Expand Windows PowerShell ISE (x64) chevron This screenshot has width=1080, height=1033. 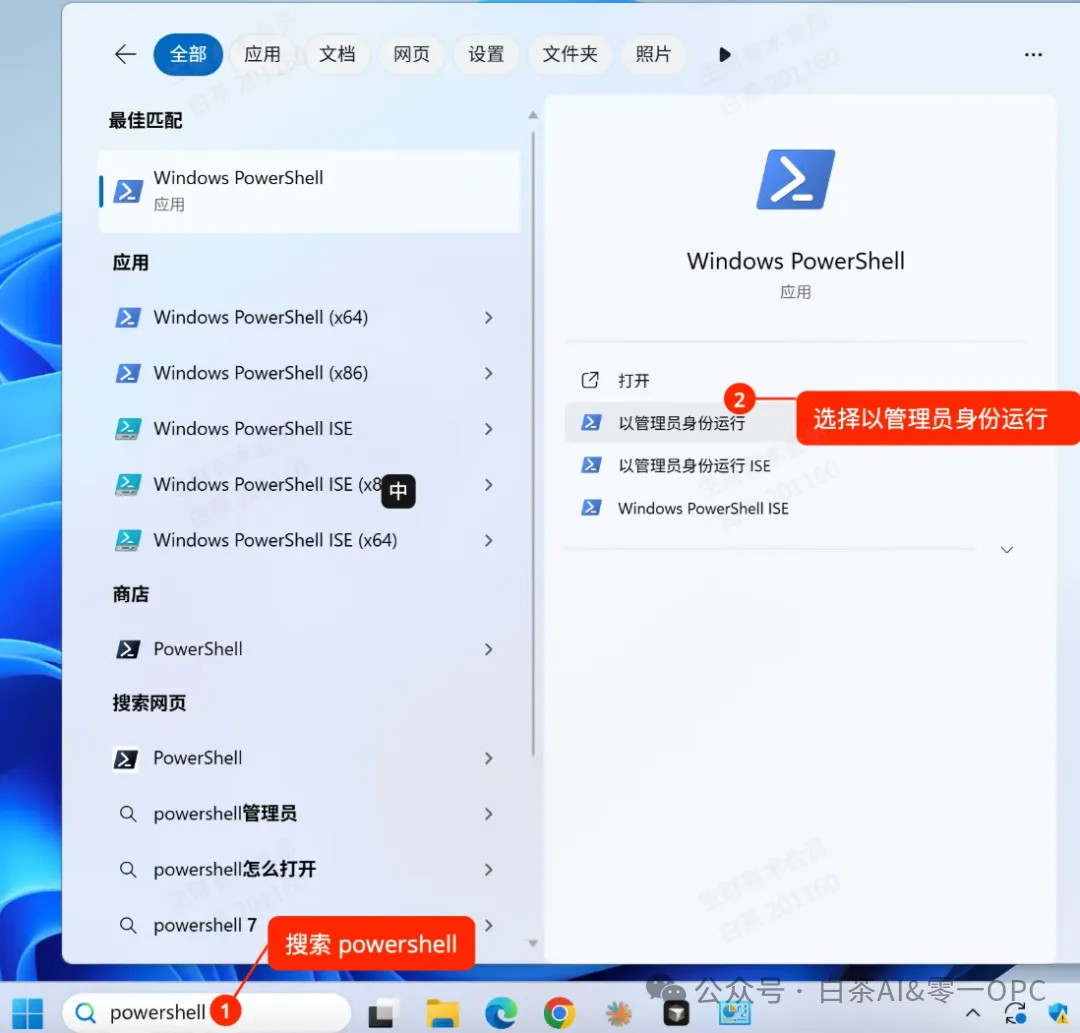pyautogui.click(x=488, y=541)
